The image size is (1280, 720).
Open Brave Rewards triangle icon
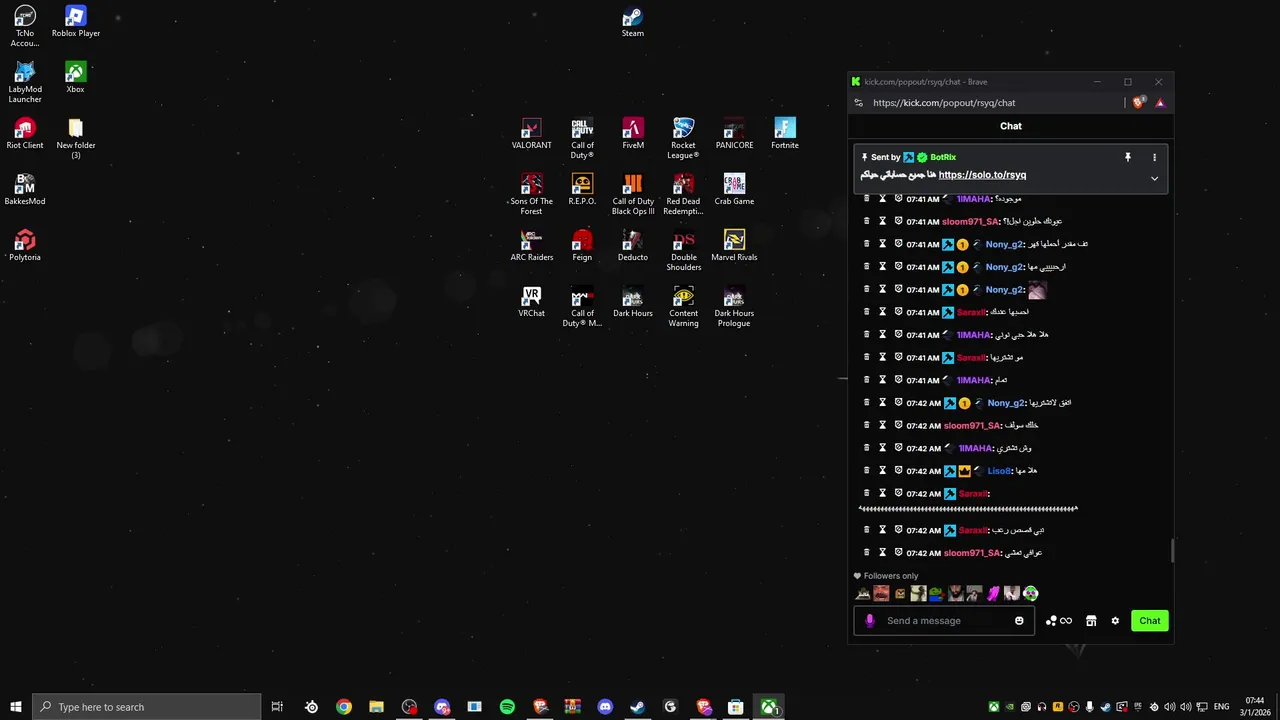click(1160, 102)
